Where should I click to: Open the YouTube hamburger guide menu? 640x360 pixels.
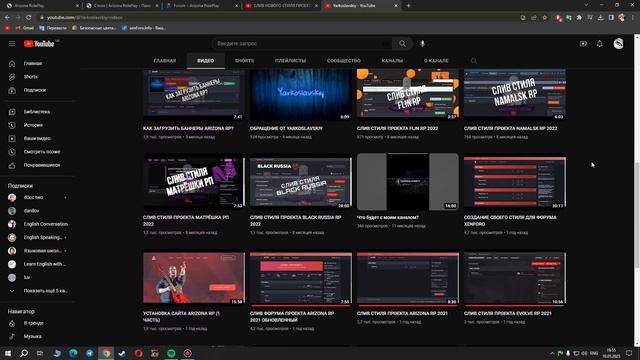[12, 44]
